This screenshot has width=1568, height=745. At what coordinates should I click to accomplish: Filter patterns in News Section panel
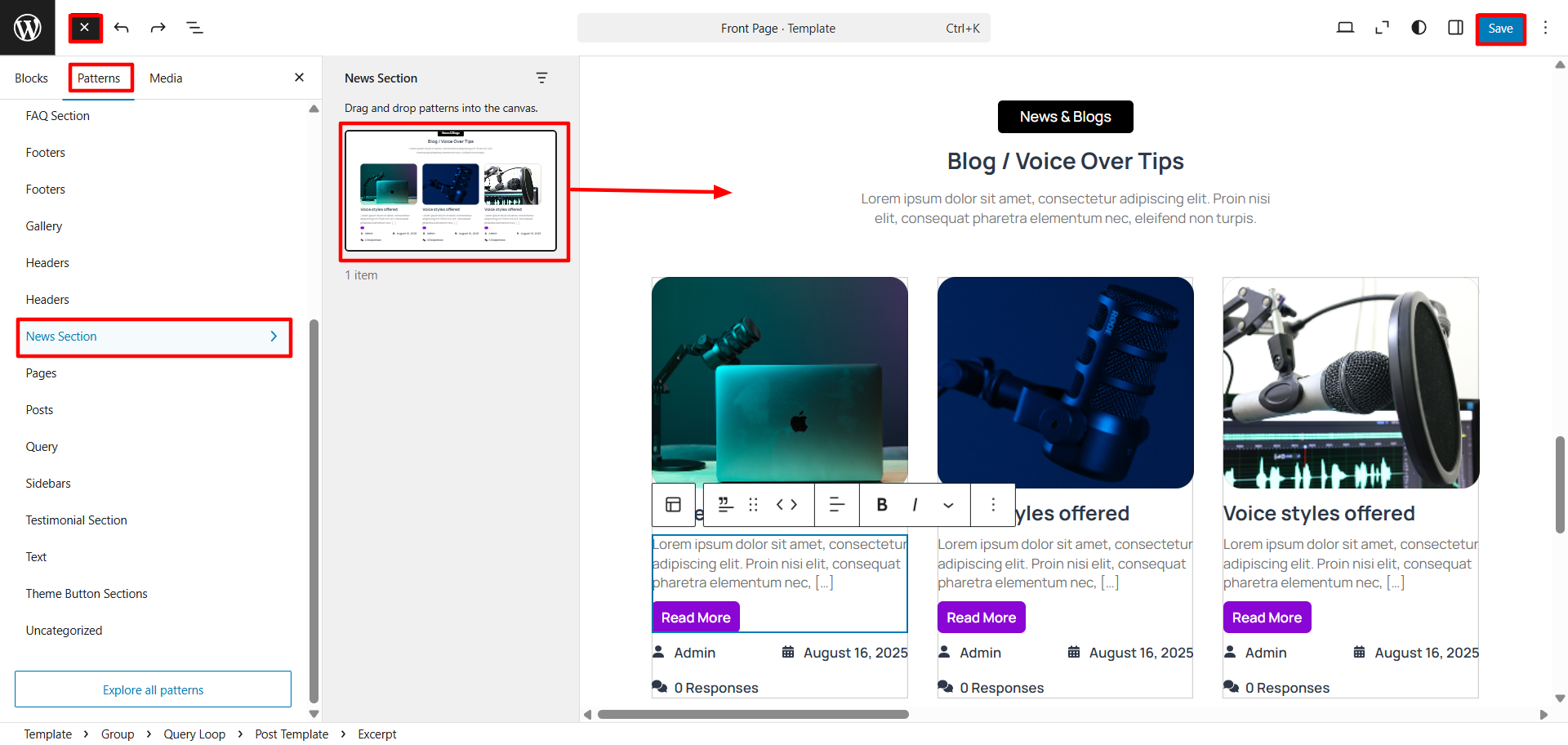tap(541, 78)
